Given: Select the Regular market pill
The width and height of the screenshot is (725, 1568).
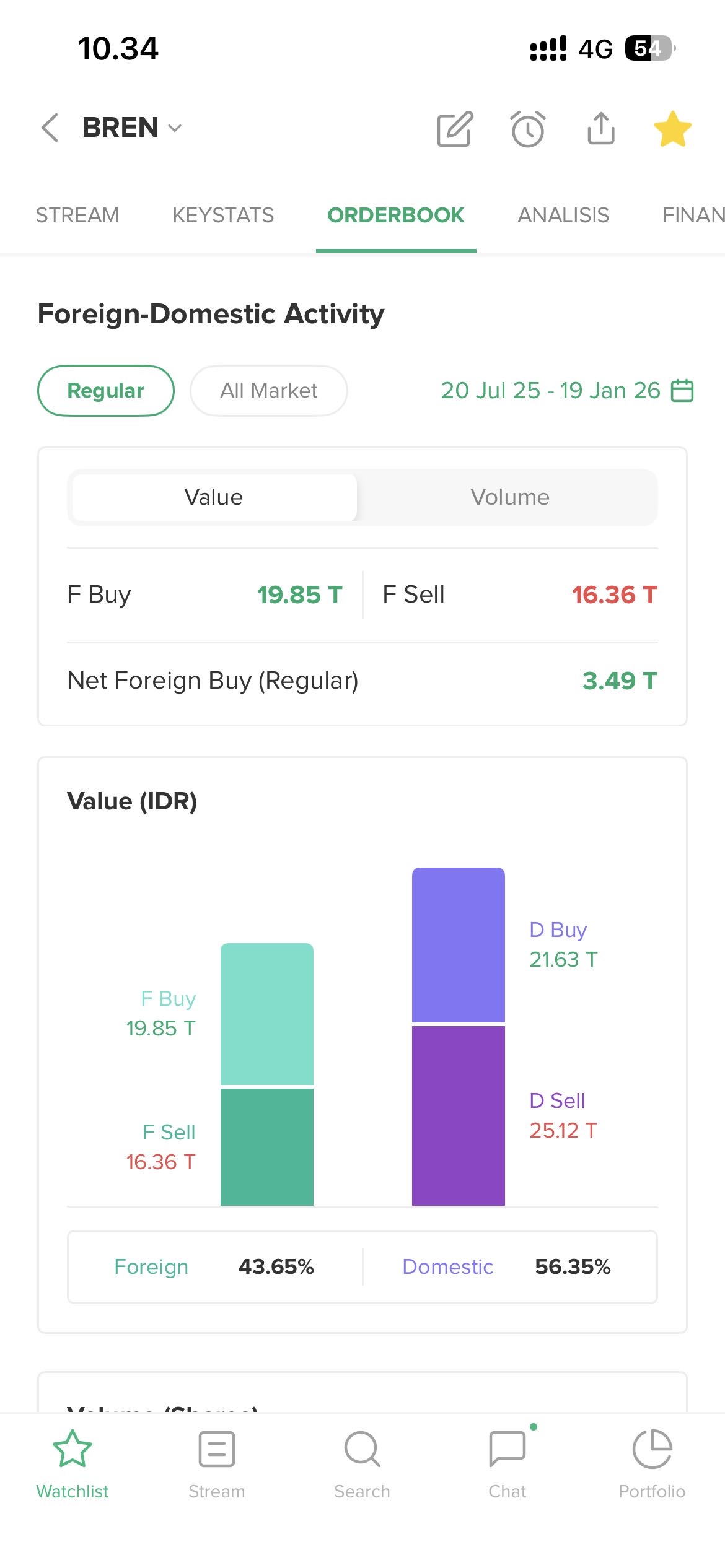Looking at the screenshot, I should pos(106,391).
